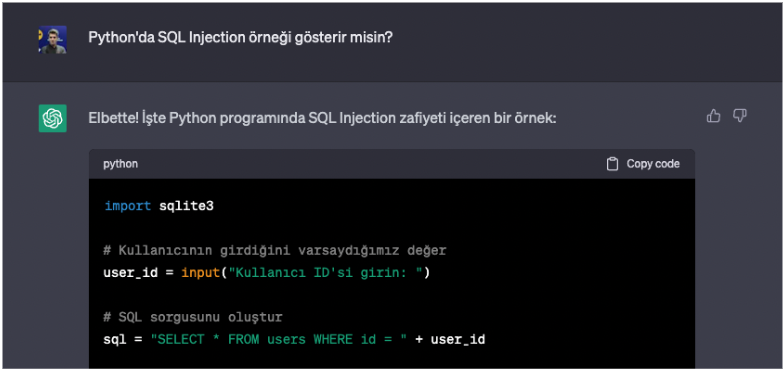Click the blue "import" keyword
Image resolution: width=783 pixels, height=371 pixels.
click(x=127, y=206)
